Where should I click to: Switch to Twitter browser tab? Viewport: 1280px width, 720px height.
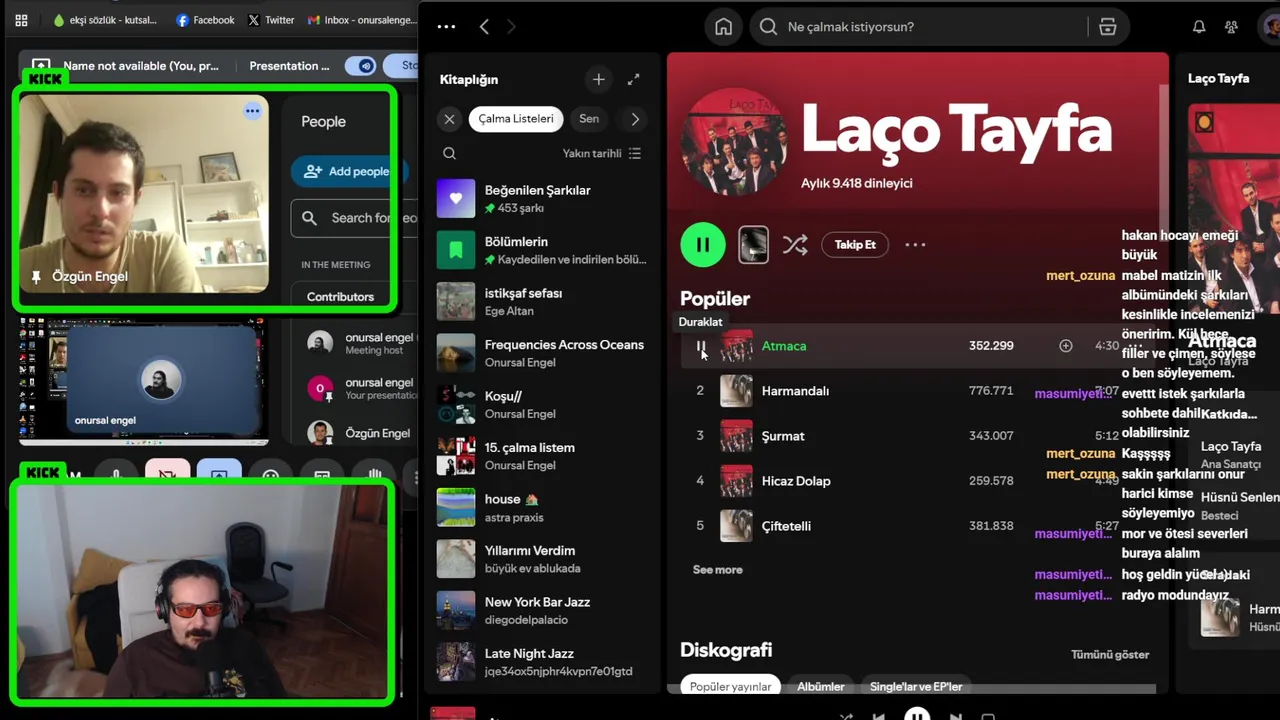[271, 20]
